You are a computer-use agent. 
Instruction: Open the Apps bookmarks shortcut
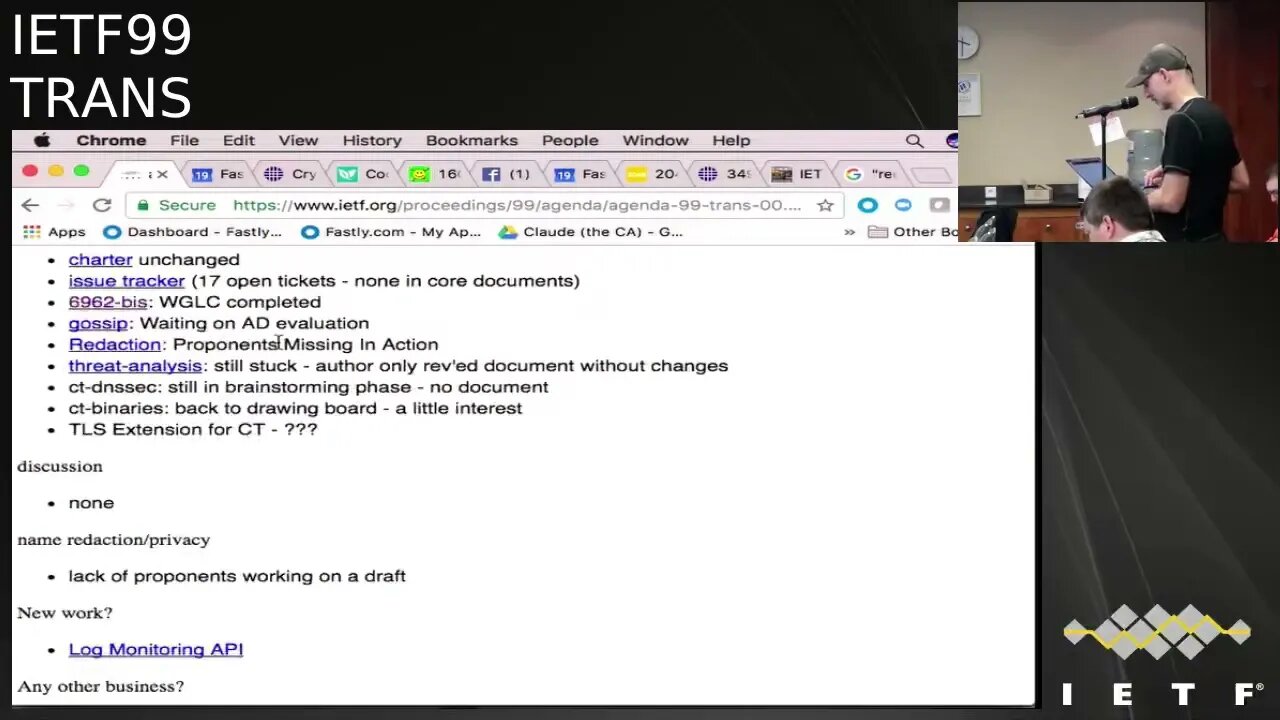tap(54, 232)
